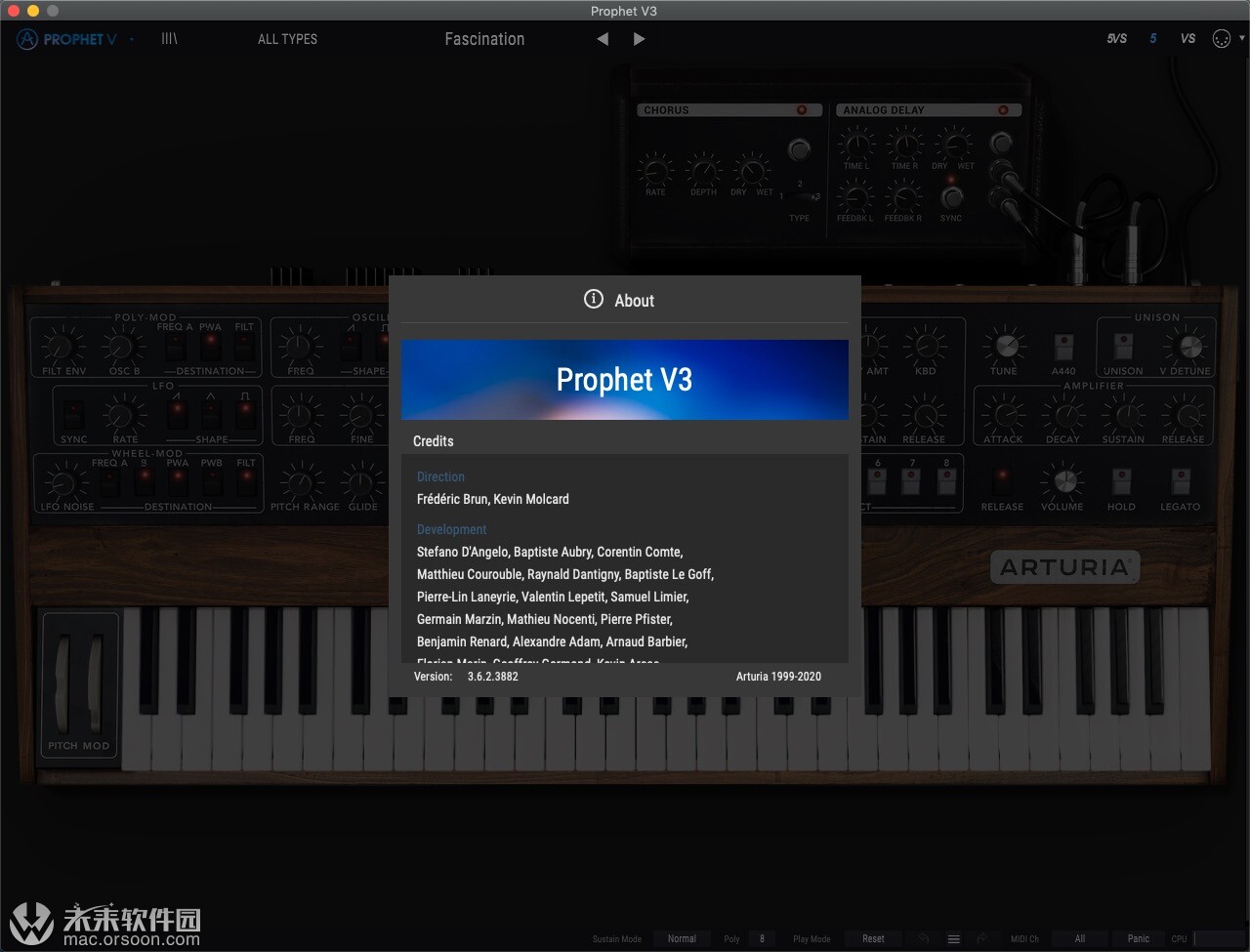Select program button 6
The image size is (1250, 952).
click(878, 481)
